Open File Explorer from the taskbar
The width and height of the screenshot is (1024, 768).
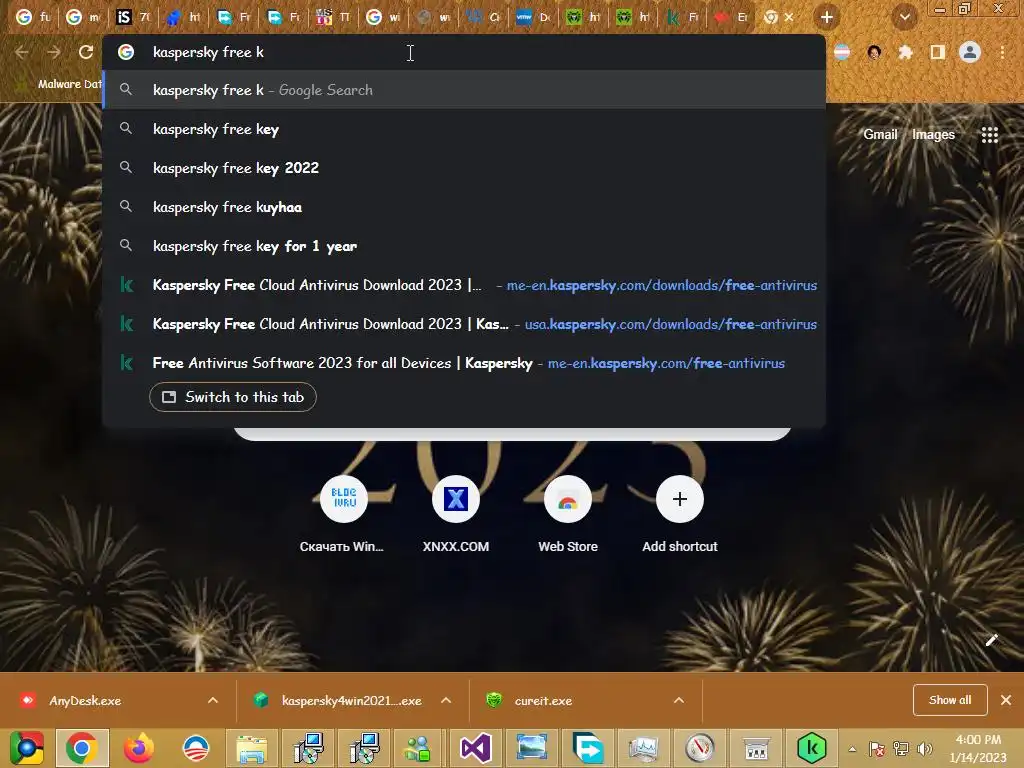point(251,748)
